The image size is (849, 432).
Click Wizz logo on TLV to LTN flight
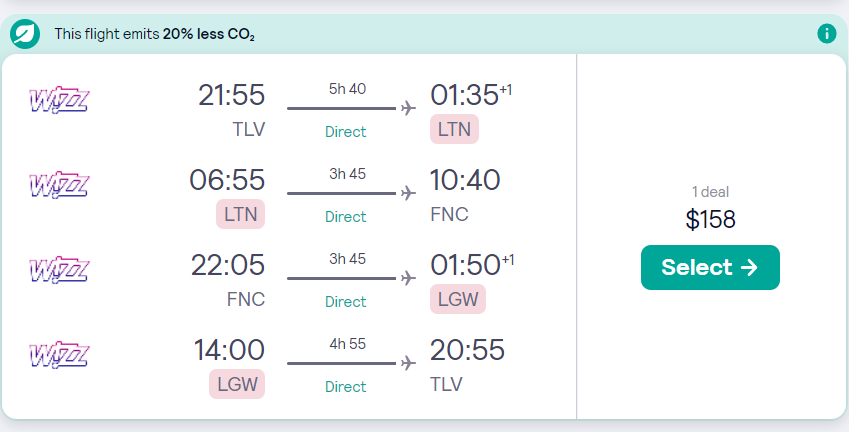(59, 100)
